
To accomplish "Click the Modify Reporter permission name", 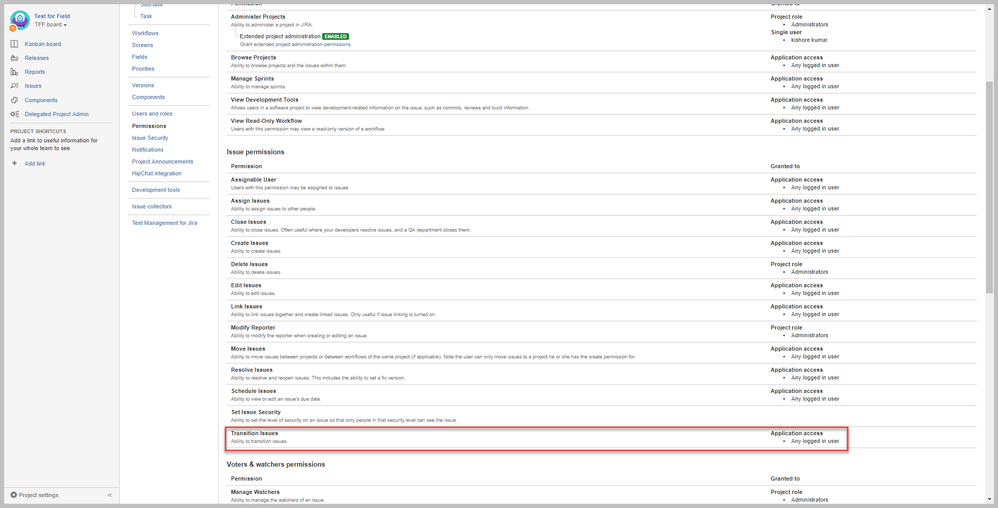I will (x=253, y=327).
